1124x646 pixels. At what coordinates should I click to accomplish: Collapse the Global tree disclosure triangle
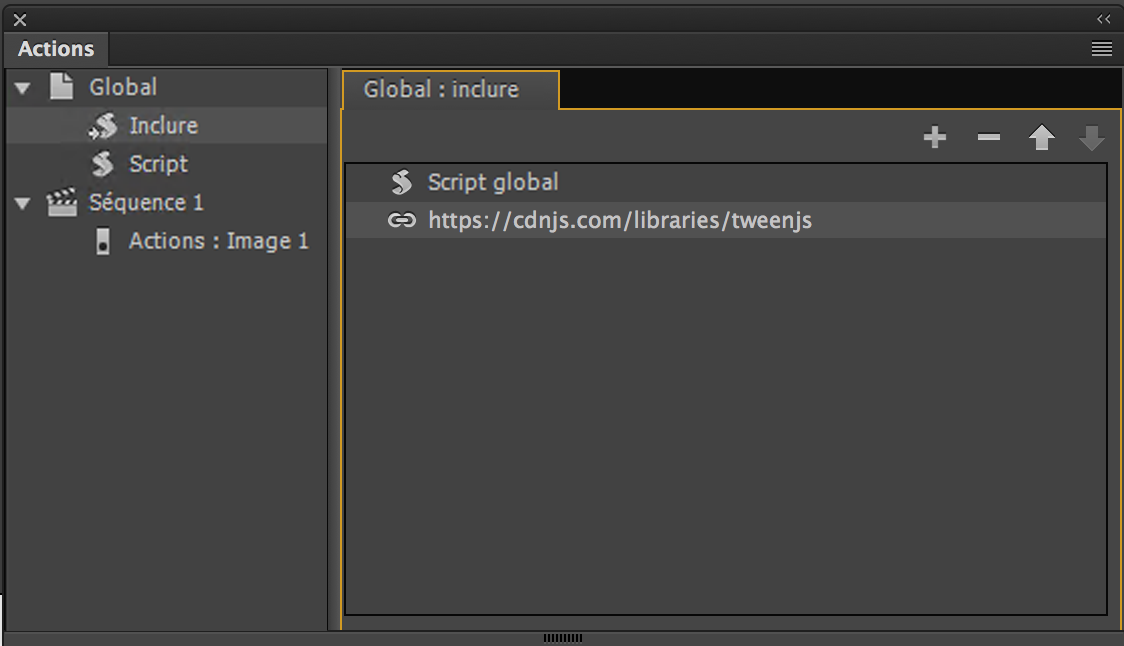[x=24, y=87]
